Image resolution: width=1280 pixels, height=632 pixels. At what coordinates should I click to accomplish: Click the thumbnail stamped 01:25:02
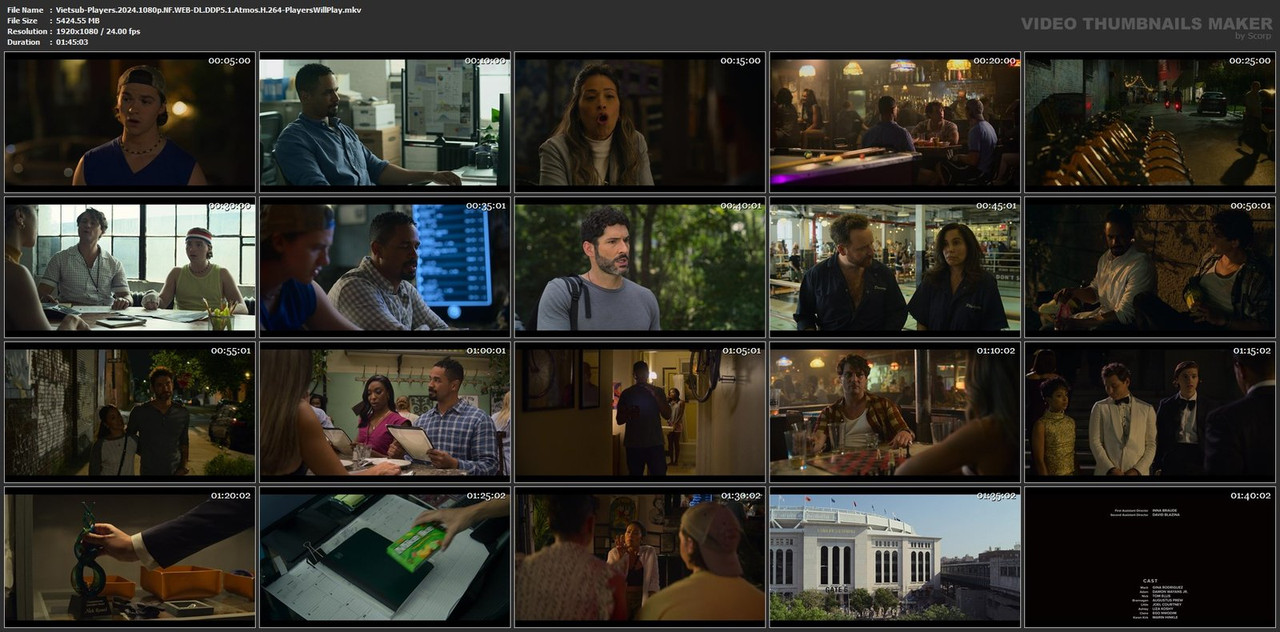pyautogui.click(x=385, y=556)
